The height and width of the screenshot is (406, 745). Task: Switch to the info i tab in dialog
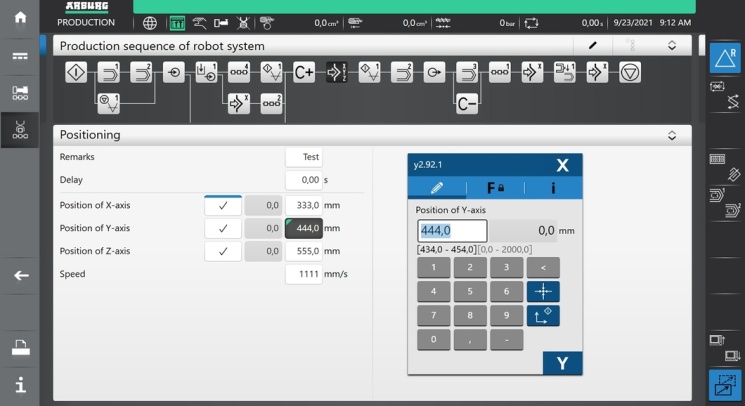(553, 188)
